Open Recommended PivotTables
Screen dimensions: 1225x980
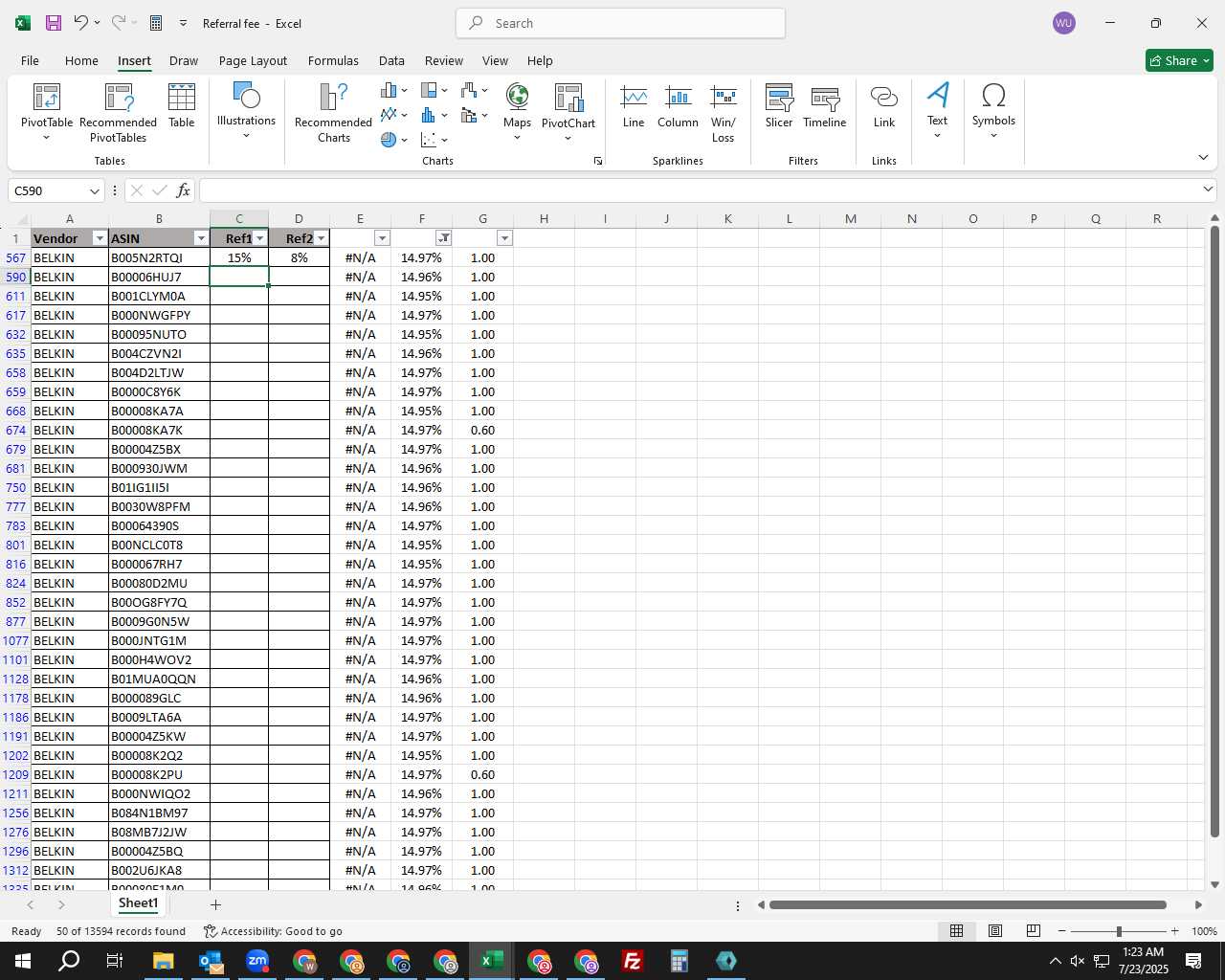(118, 112)
